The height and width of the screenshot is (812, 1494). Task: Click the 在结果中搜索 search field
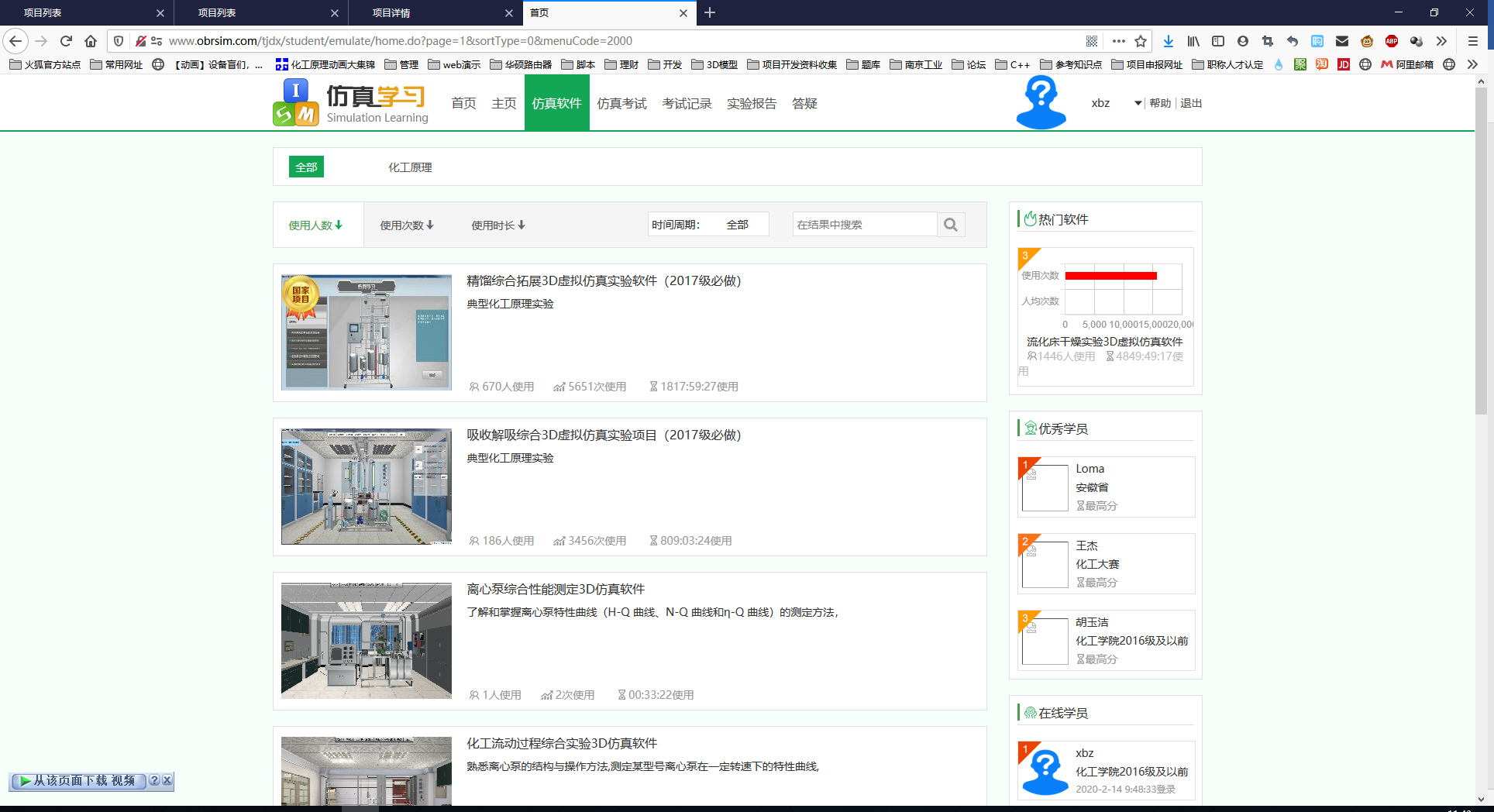[865, 225]
